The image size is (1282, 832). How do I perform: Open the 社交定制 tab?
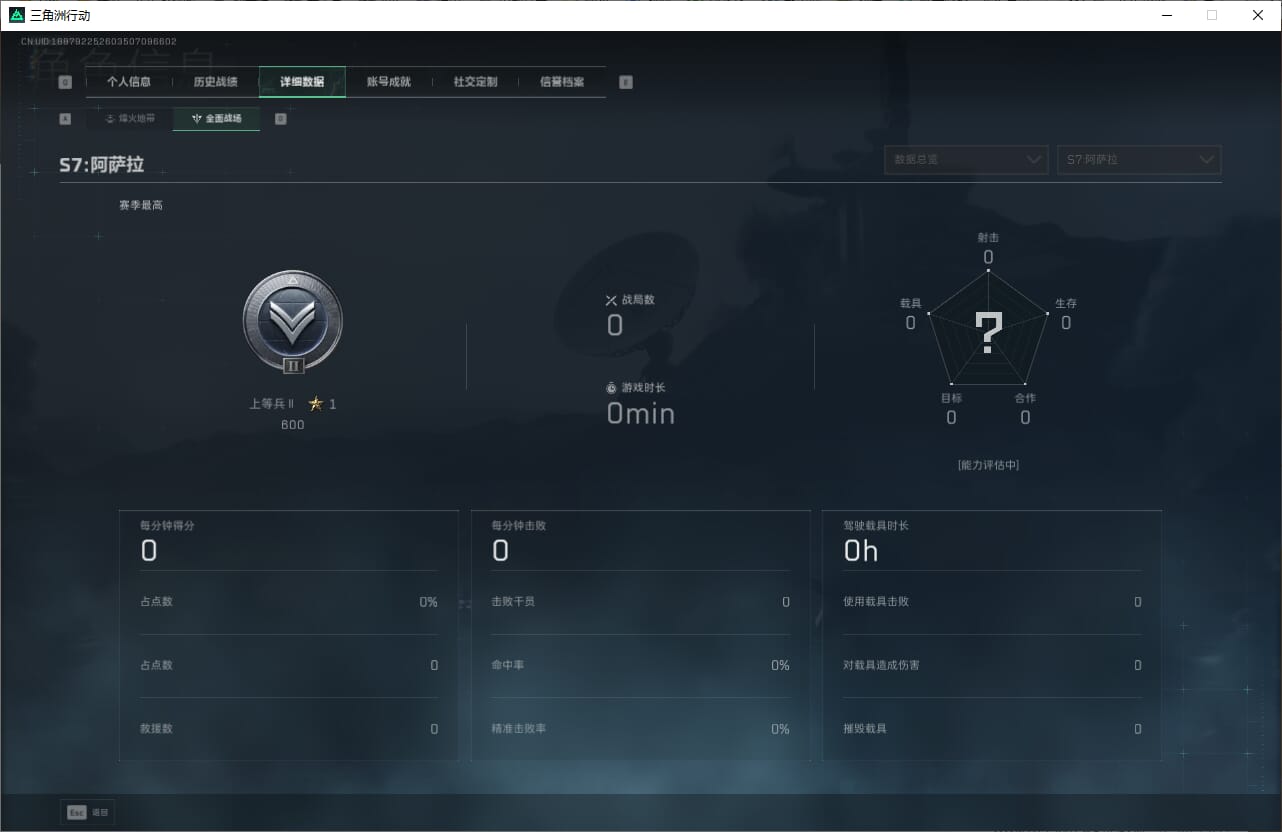coord(475,82)
